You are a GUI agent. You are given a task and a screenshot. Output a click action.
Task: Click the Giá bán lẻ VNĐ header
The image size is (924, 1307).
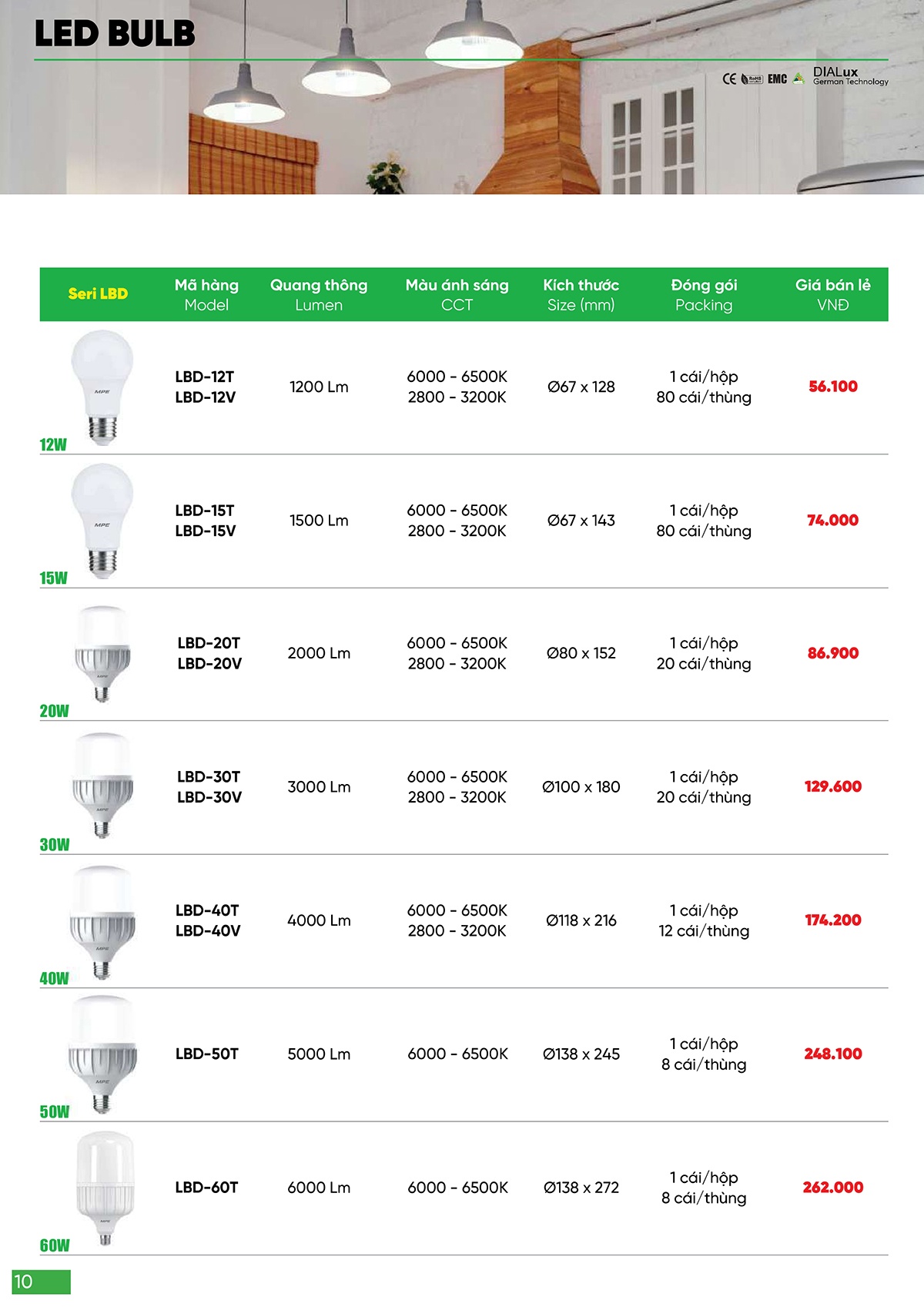pos(832,294)
